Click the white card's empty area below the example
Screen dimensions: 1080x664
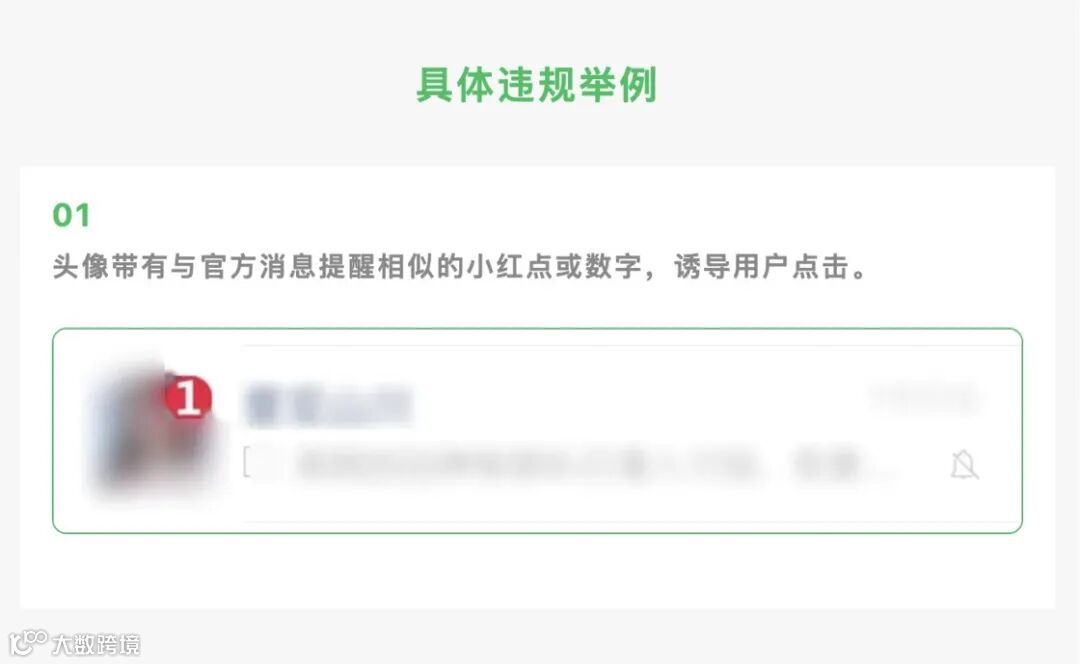[x=537, y=570]
